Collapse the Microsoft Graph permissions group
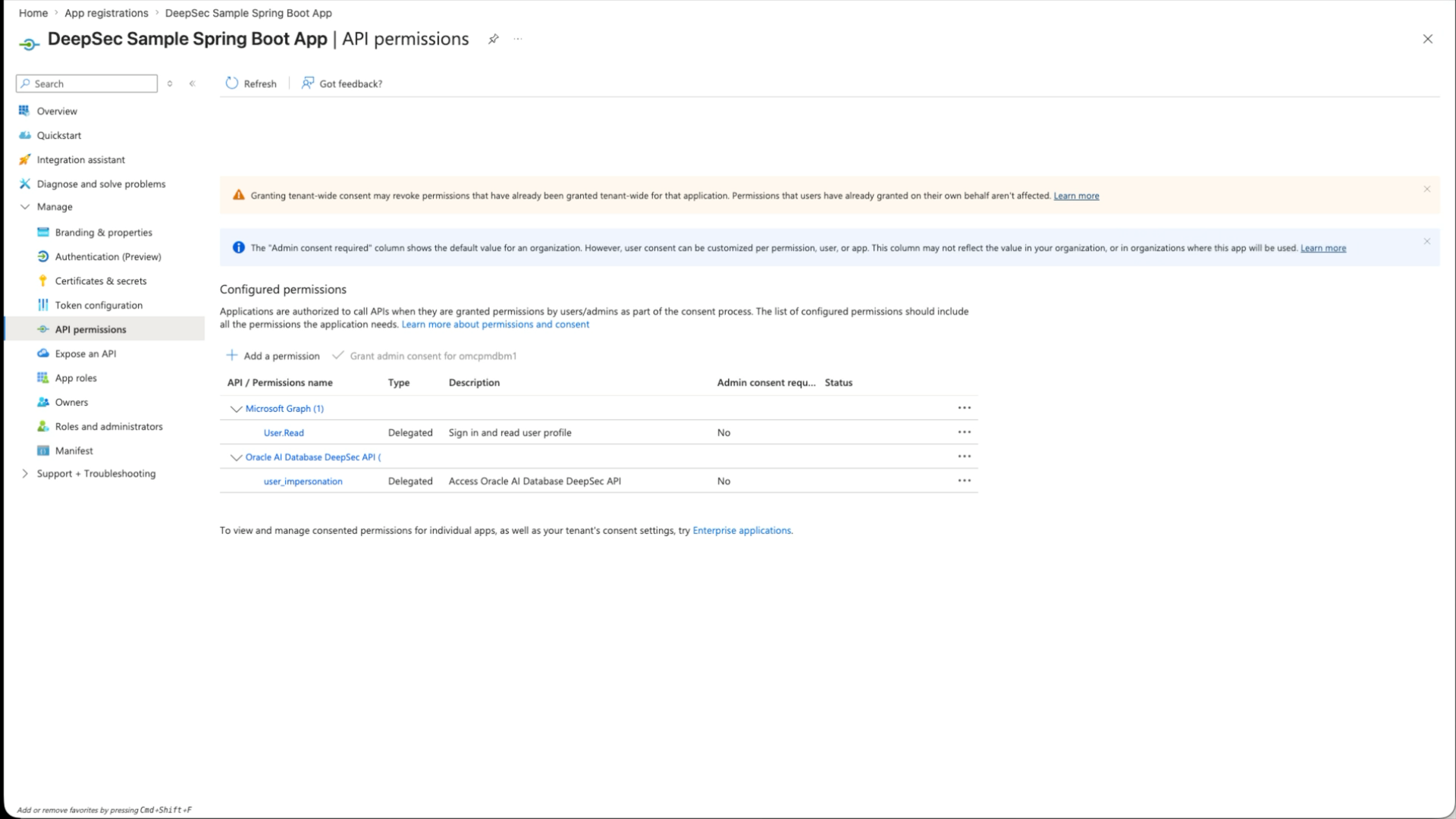This screenshot has height=819, width=1456. [236, 409]
